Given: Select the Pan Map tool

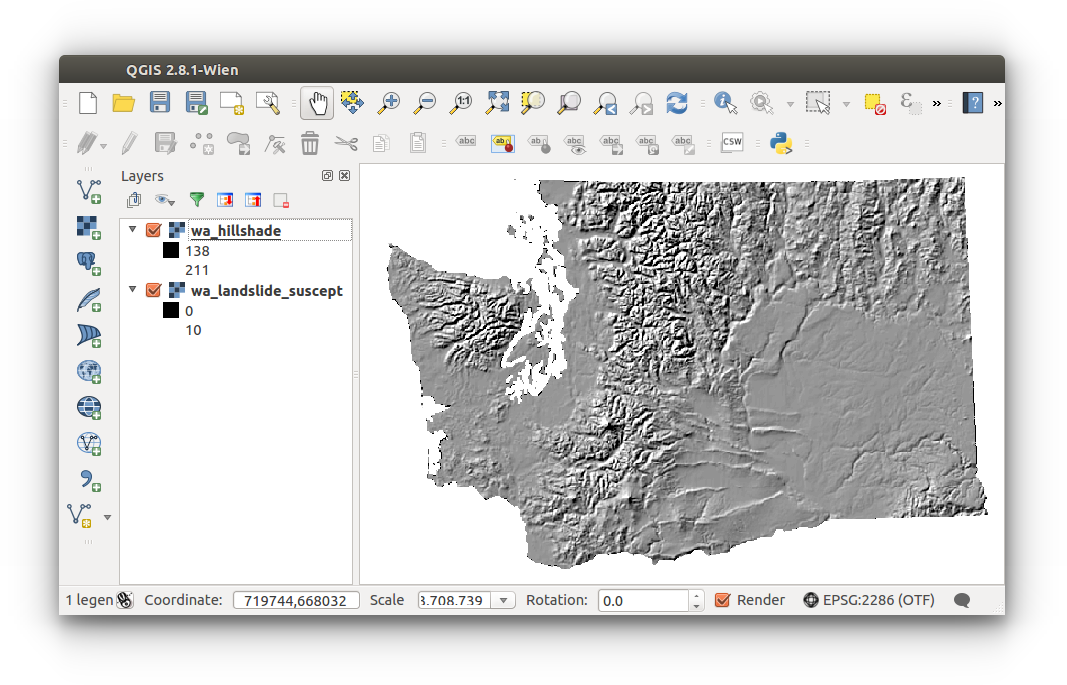Looking at the screenshot, I should [x=316, y=103].
